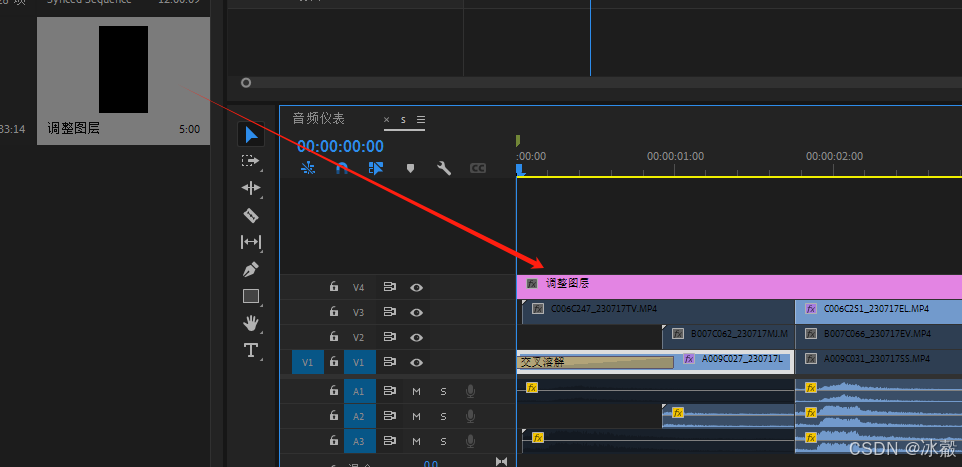The image size is (962, 467).
Task: Click the playhead at timeline start
Action: click(519, 168)
